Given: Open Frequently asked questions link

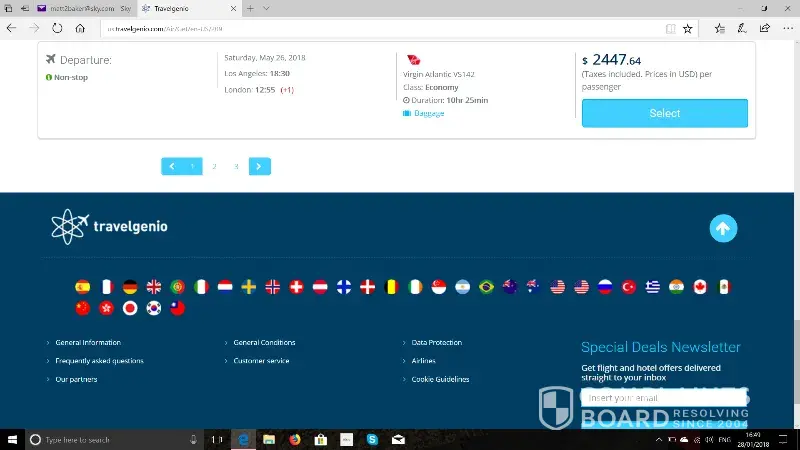Looking at the screenshot, I should point(99,361).
